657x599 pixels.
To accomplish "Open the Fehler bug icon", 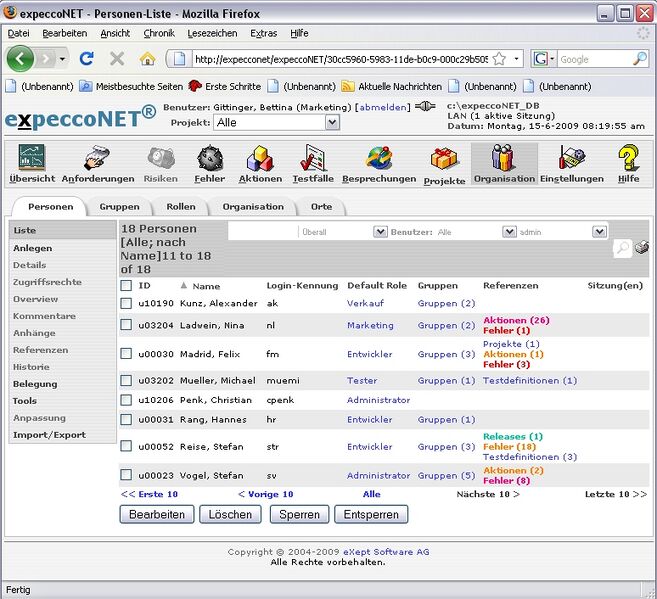I will (x=210, y=158).
